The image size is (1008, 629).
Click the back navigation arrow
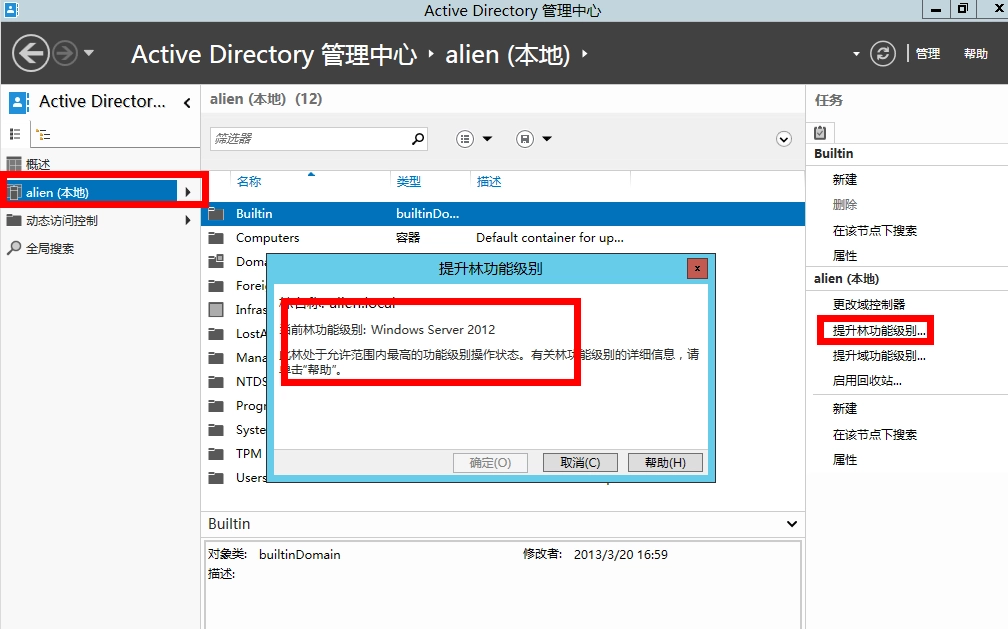[x=31, y=53]
